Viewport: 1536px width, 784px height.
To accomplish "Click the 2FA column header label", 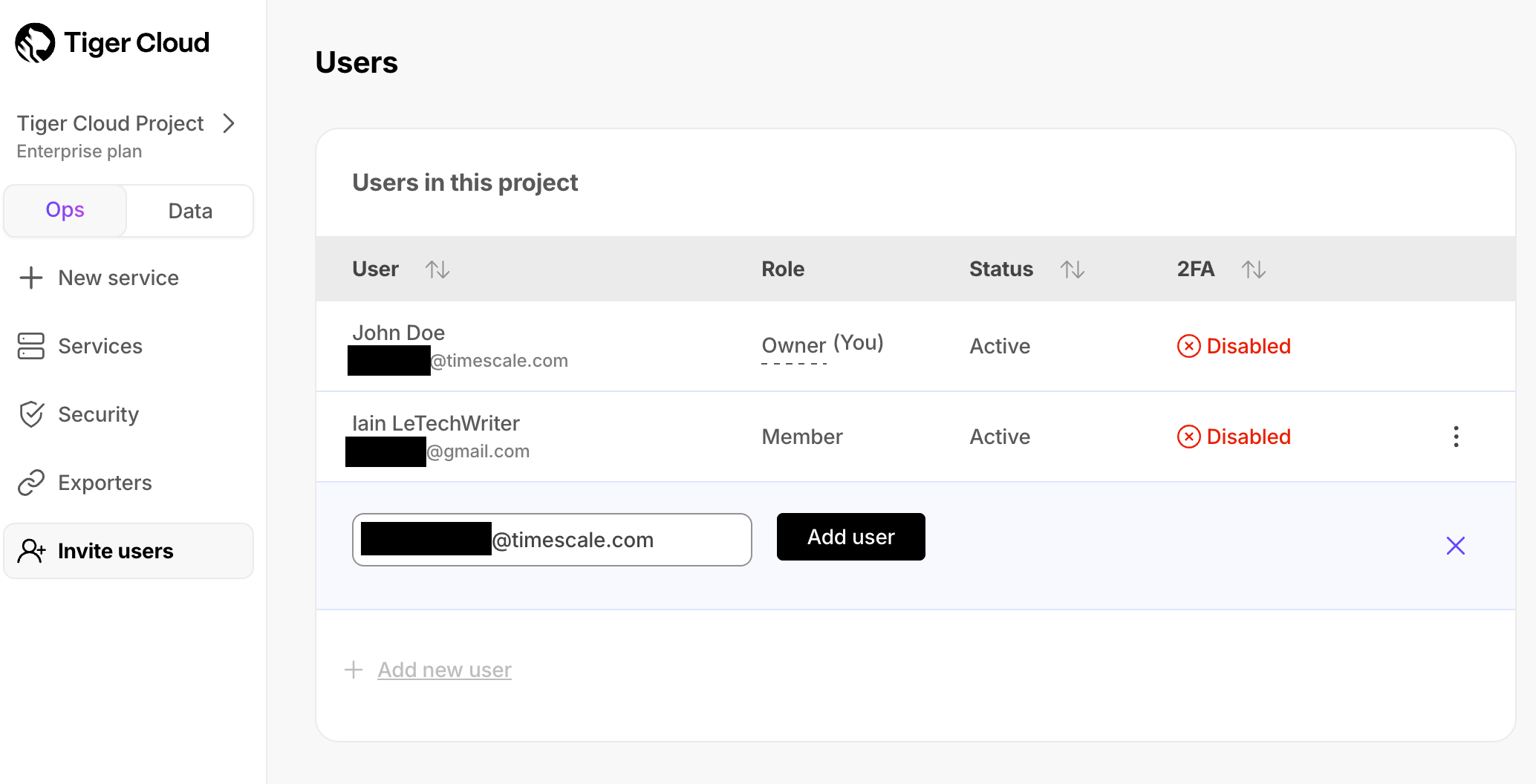I will [1196, 269].
